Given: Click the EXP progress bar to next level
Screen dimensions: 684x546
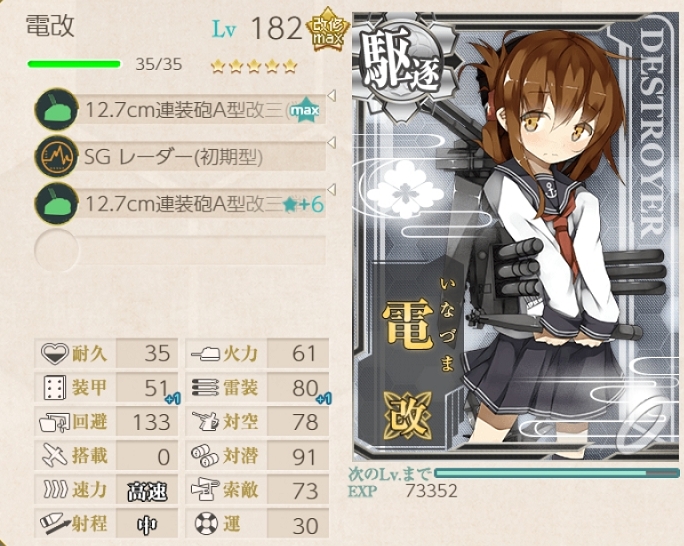Looking at the screenshot, I should click(x=557, y=473).
